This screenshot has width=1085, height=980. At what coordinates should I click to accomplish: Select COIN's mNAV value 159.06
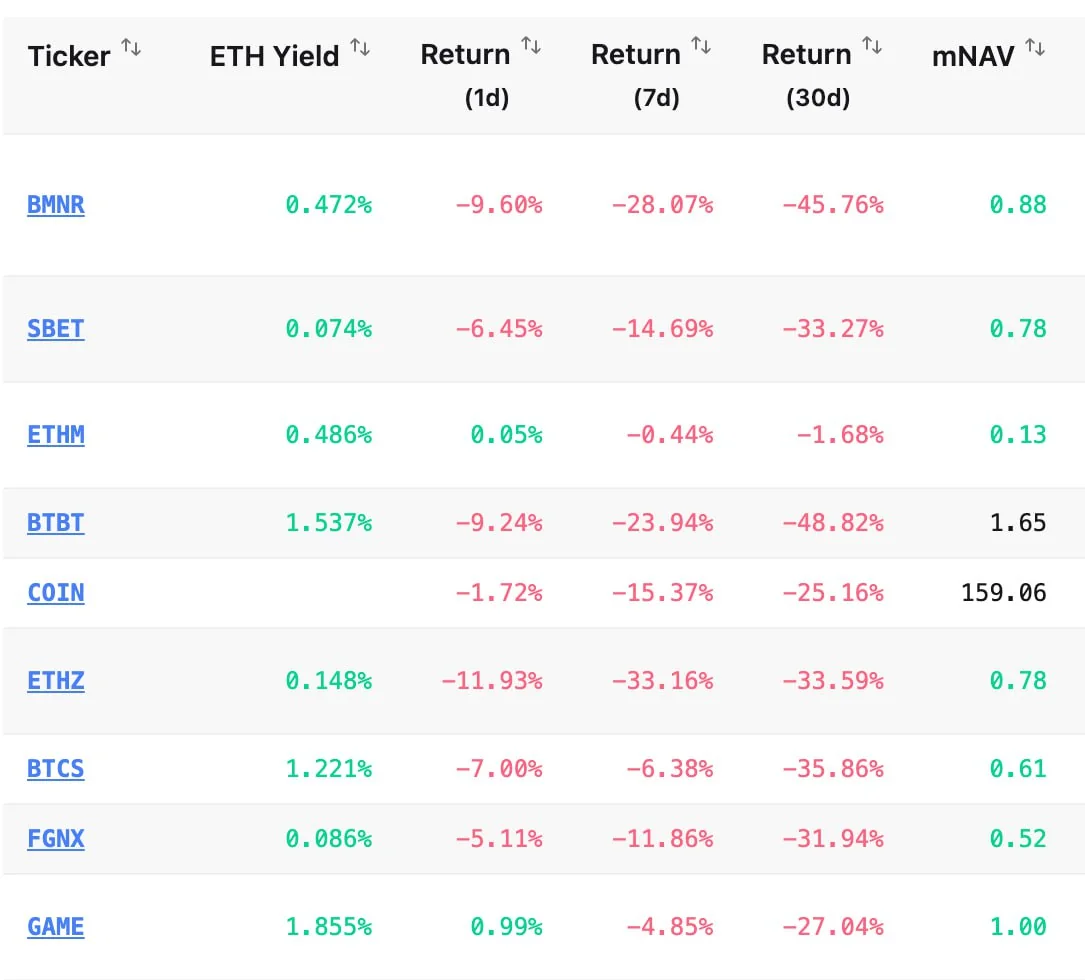(x=1003, y=593)
